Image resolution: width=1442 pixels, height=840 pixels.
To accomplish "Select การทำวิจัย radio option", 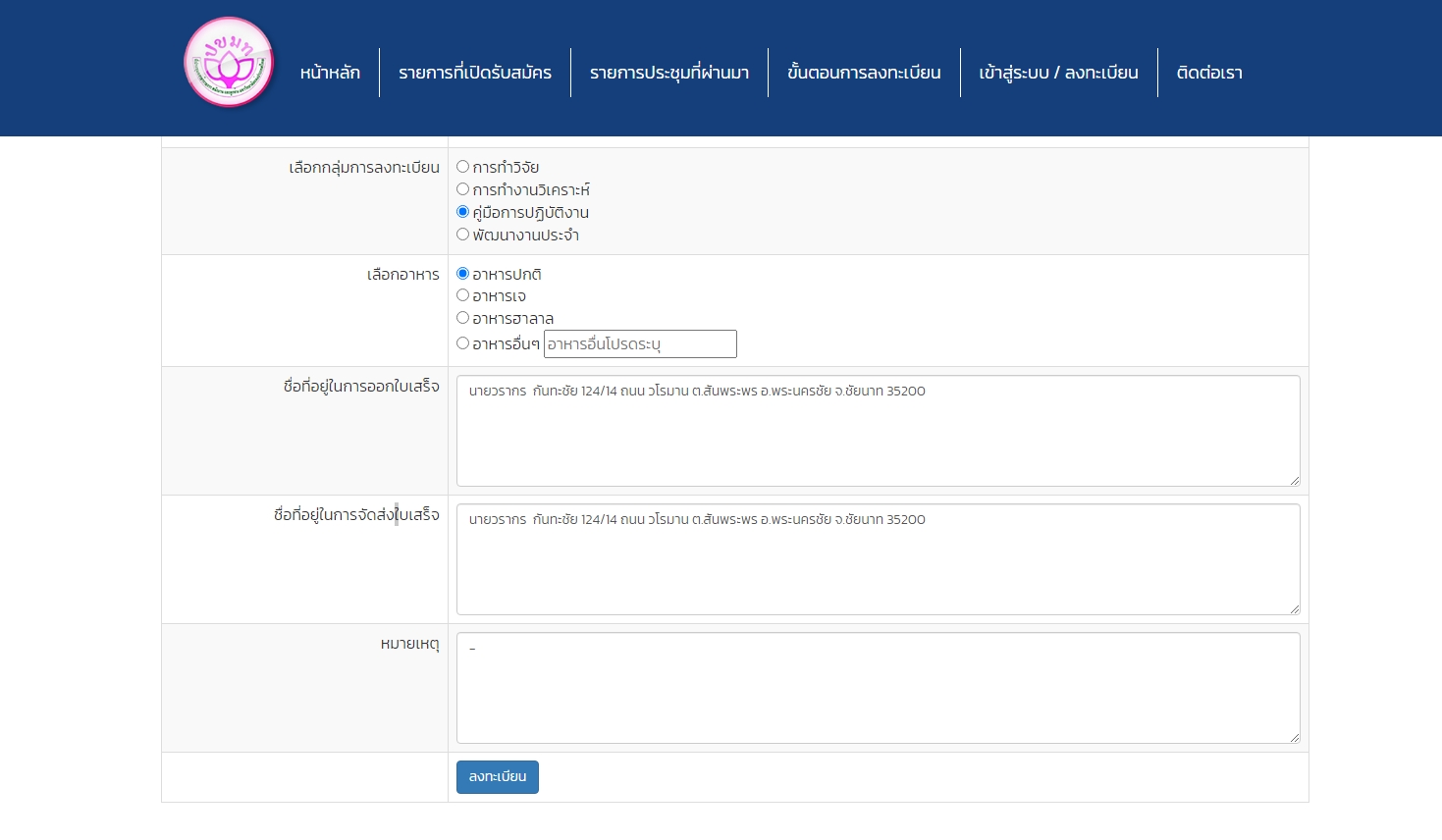I will click(x=462, y=167).
